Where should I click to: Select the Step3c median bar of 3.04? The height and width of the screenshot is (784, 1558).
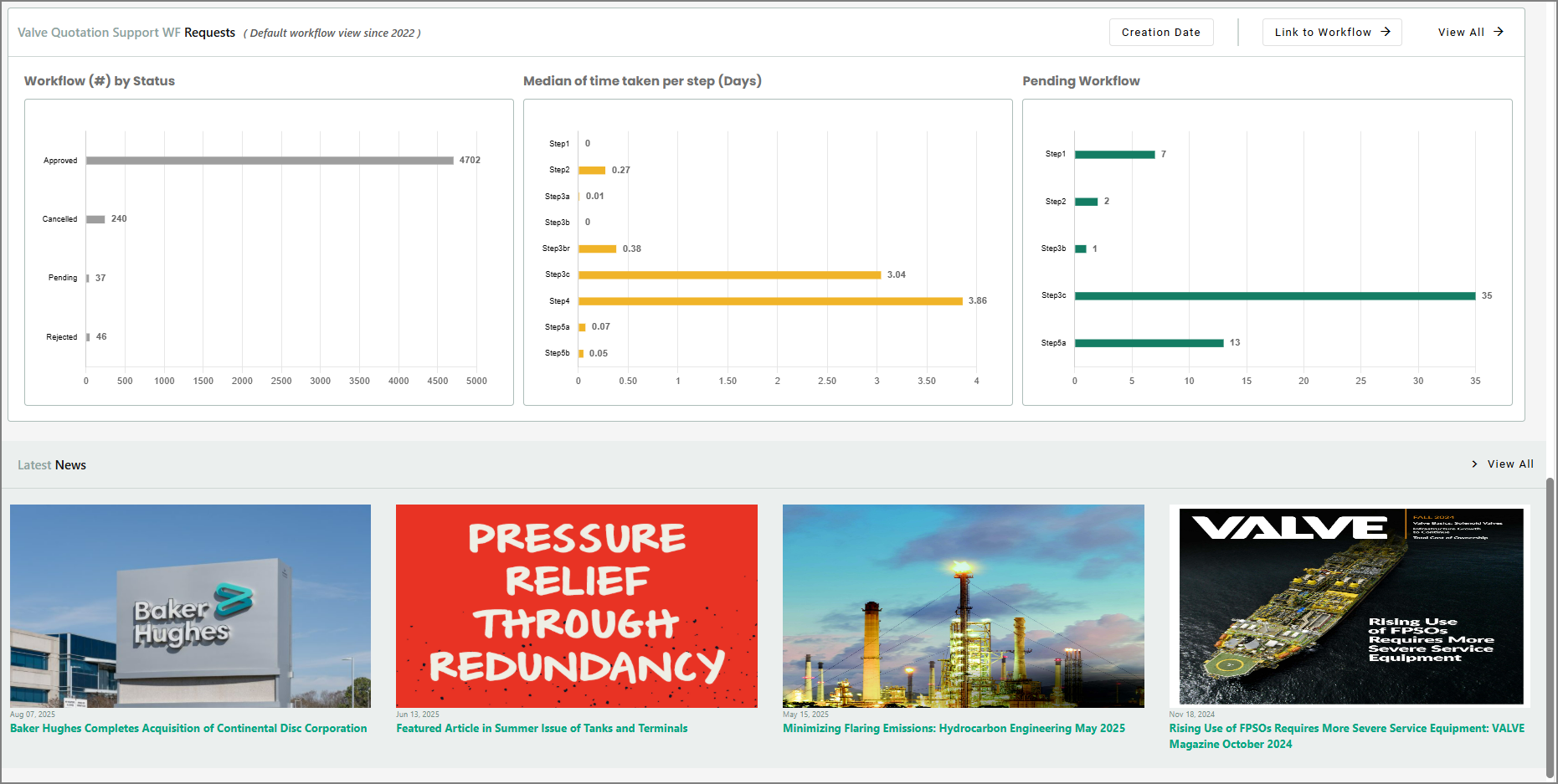729,275
